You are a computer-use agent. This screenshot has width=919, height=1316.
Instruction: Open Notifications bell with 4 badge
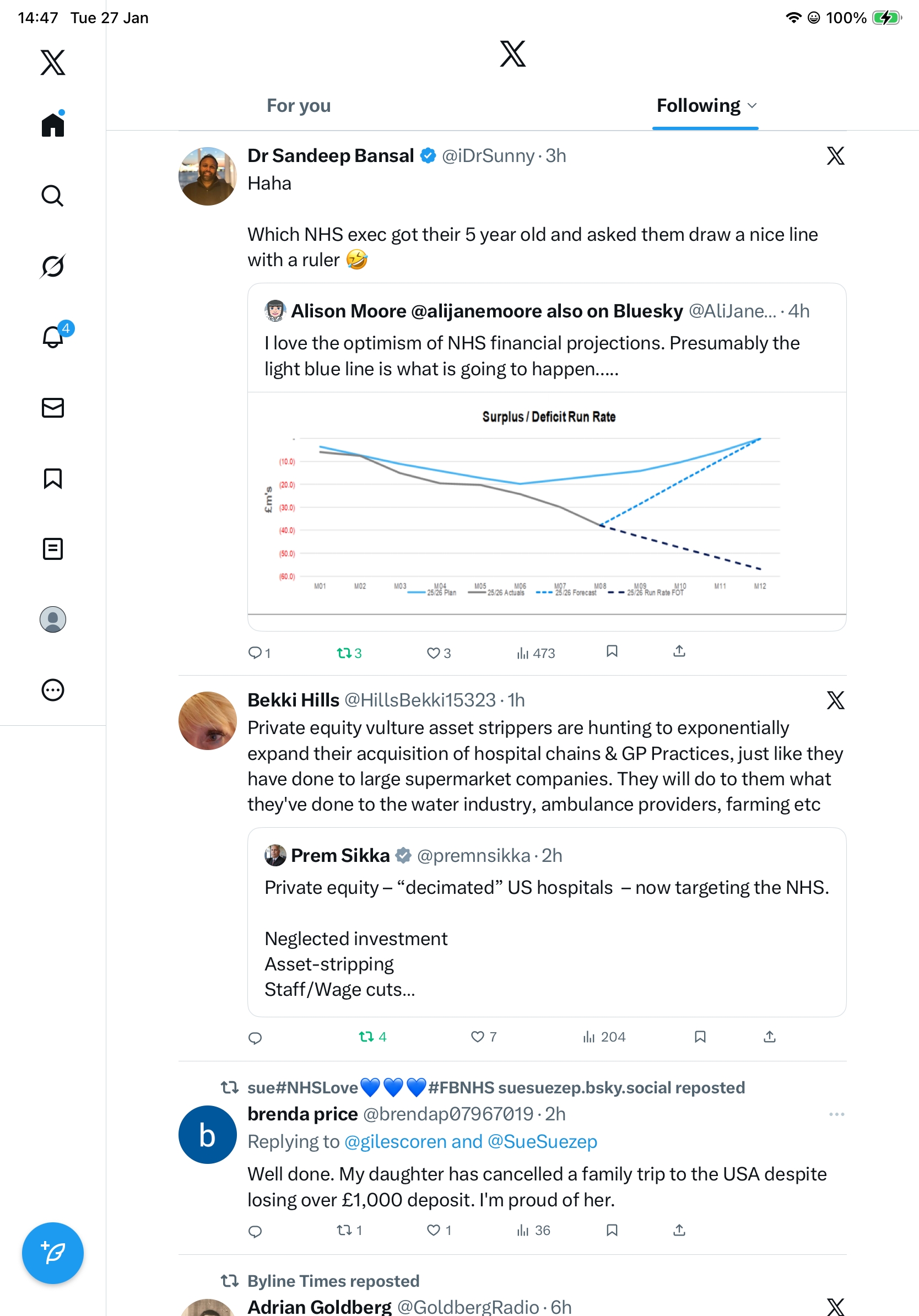pos(53,337)
